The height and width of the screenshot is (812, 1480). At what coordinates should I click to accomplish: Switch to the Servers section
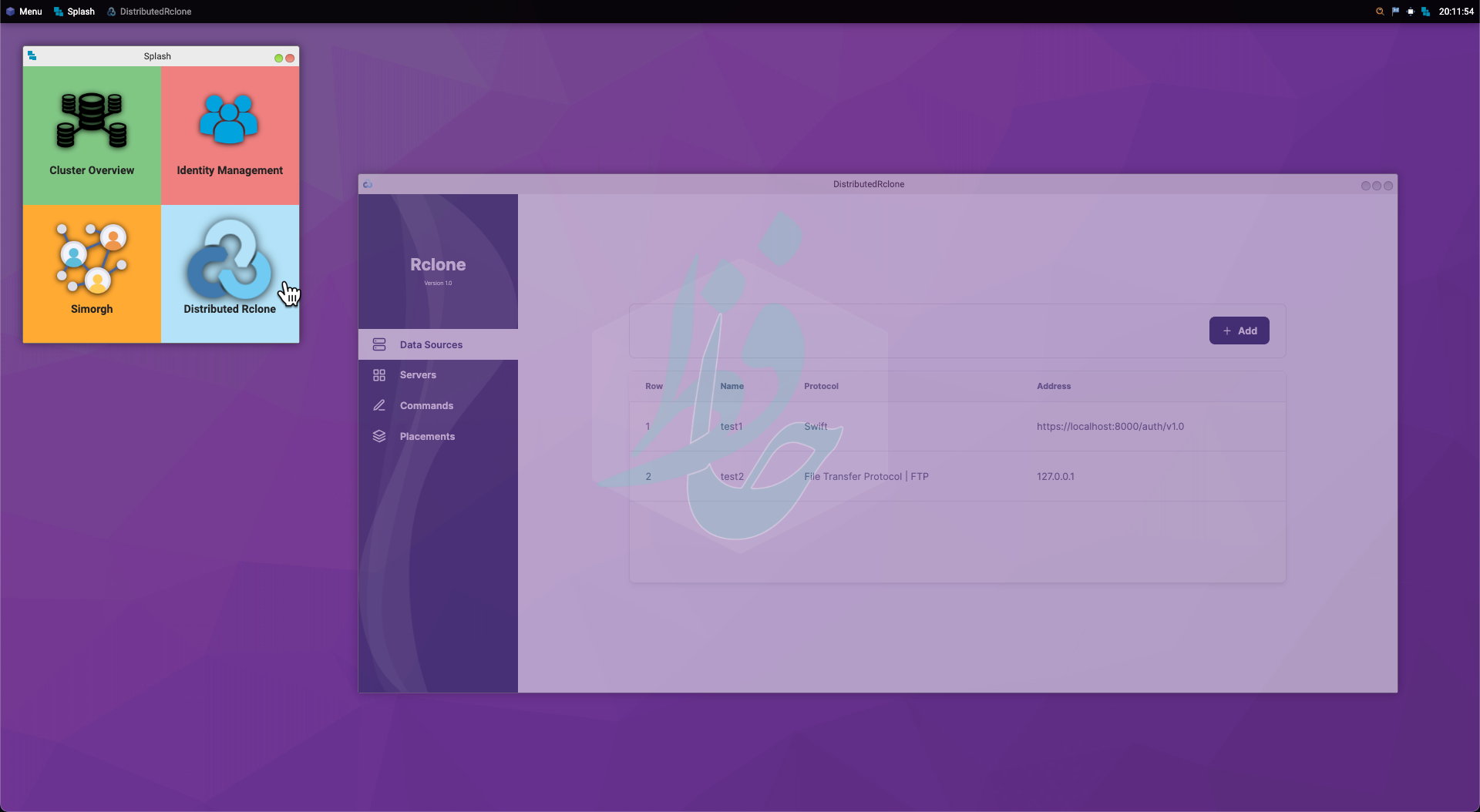tap(438, 375)
